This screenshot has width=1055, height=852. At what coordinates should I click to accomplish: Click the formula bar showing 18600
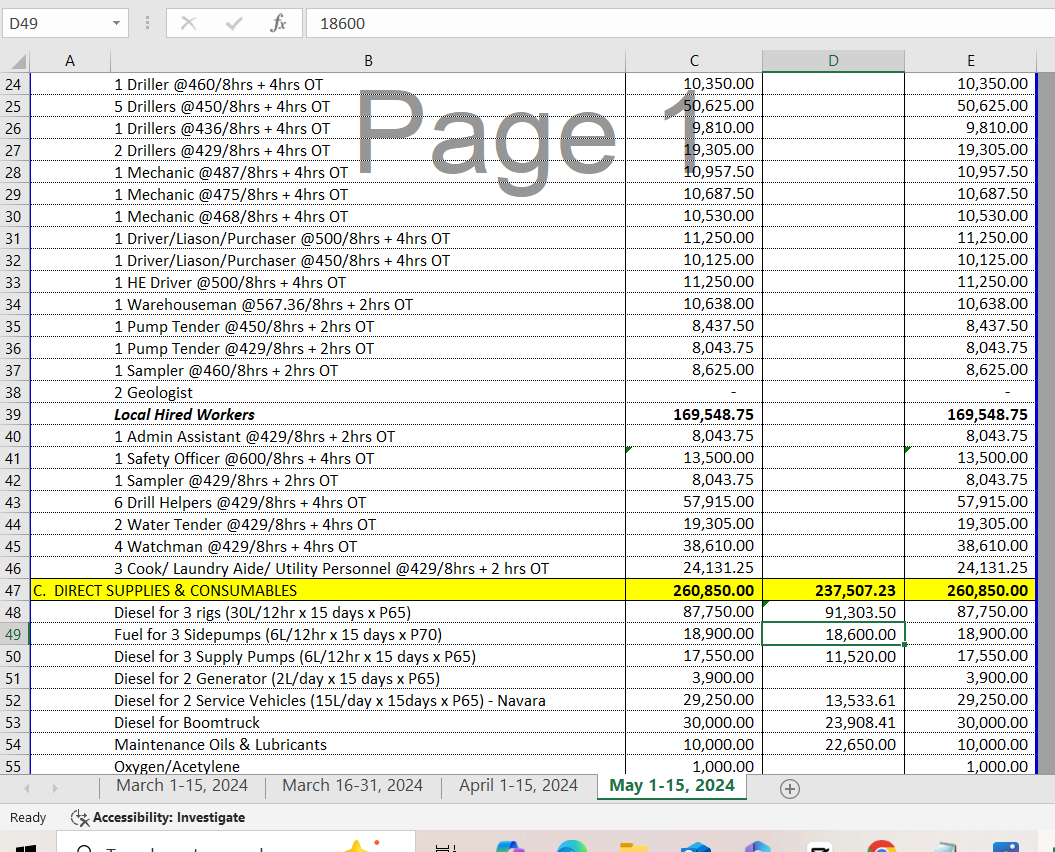tap(680, 24)
